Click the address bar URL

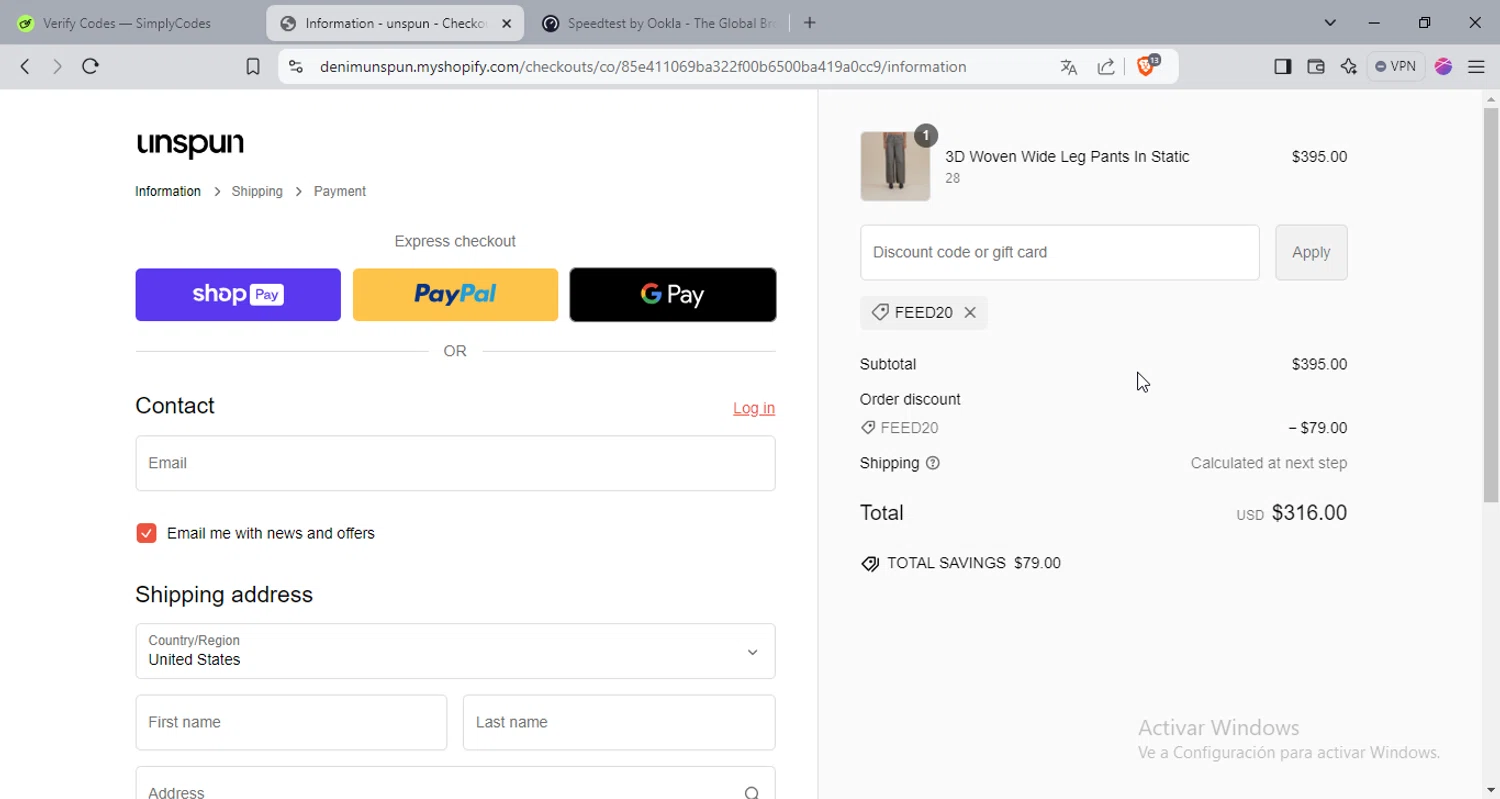(643, 67)
